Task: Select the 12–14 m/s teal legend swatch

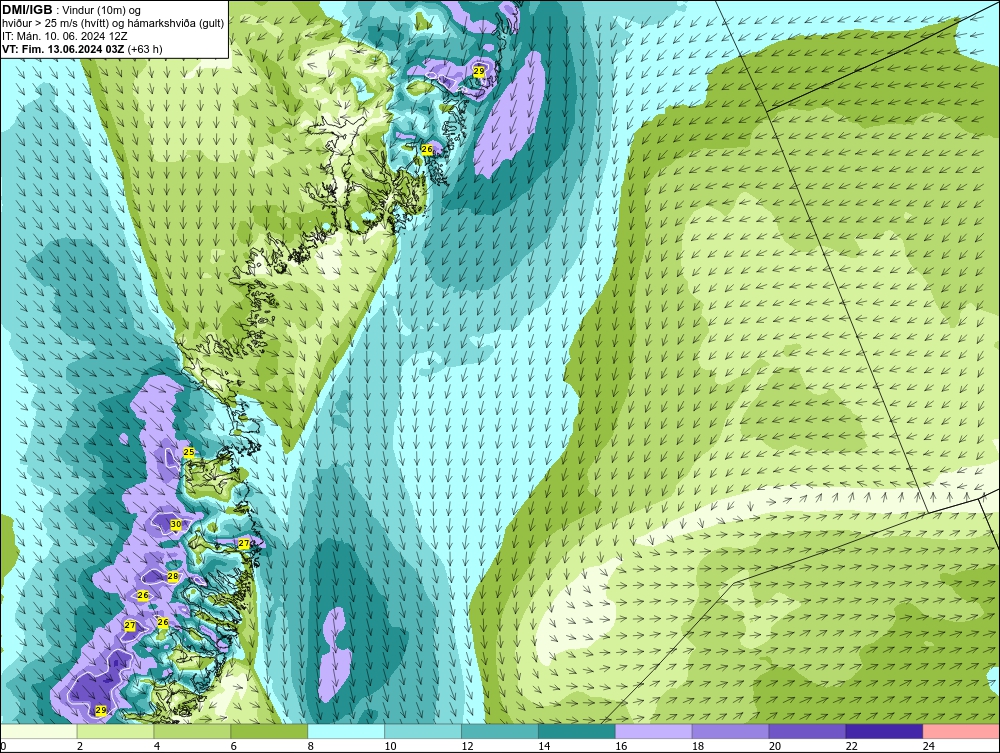Action: pyautogui.click(x=499, y=731)
